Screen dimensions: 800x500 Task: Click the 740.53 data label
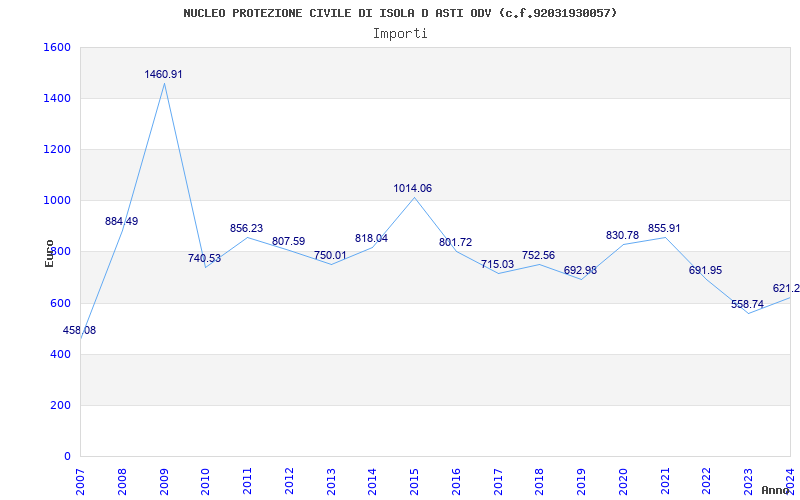click(x=204, y=259)
